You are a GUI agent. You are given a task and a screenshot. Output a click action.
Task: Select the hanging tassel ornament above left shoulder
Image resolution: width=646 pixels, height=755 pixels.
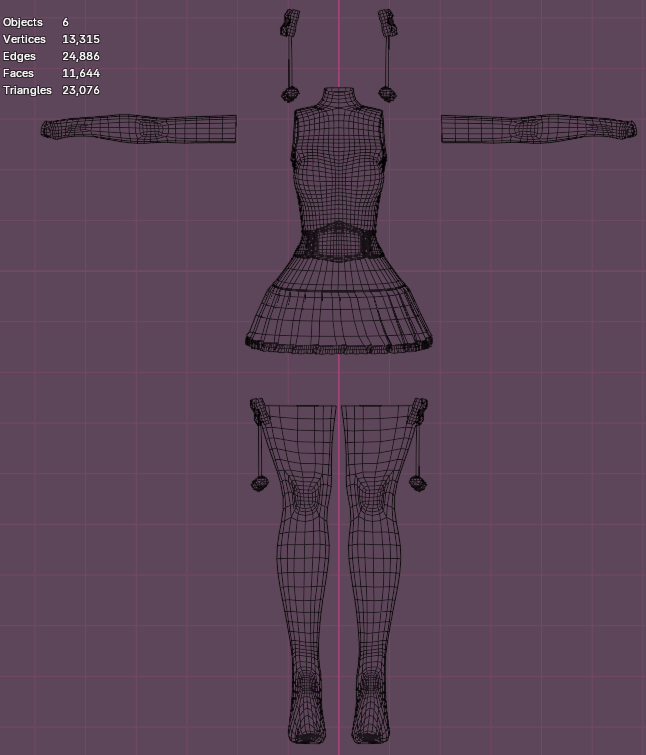click(x=290, y=55)
